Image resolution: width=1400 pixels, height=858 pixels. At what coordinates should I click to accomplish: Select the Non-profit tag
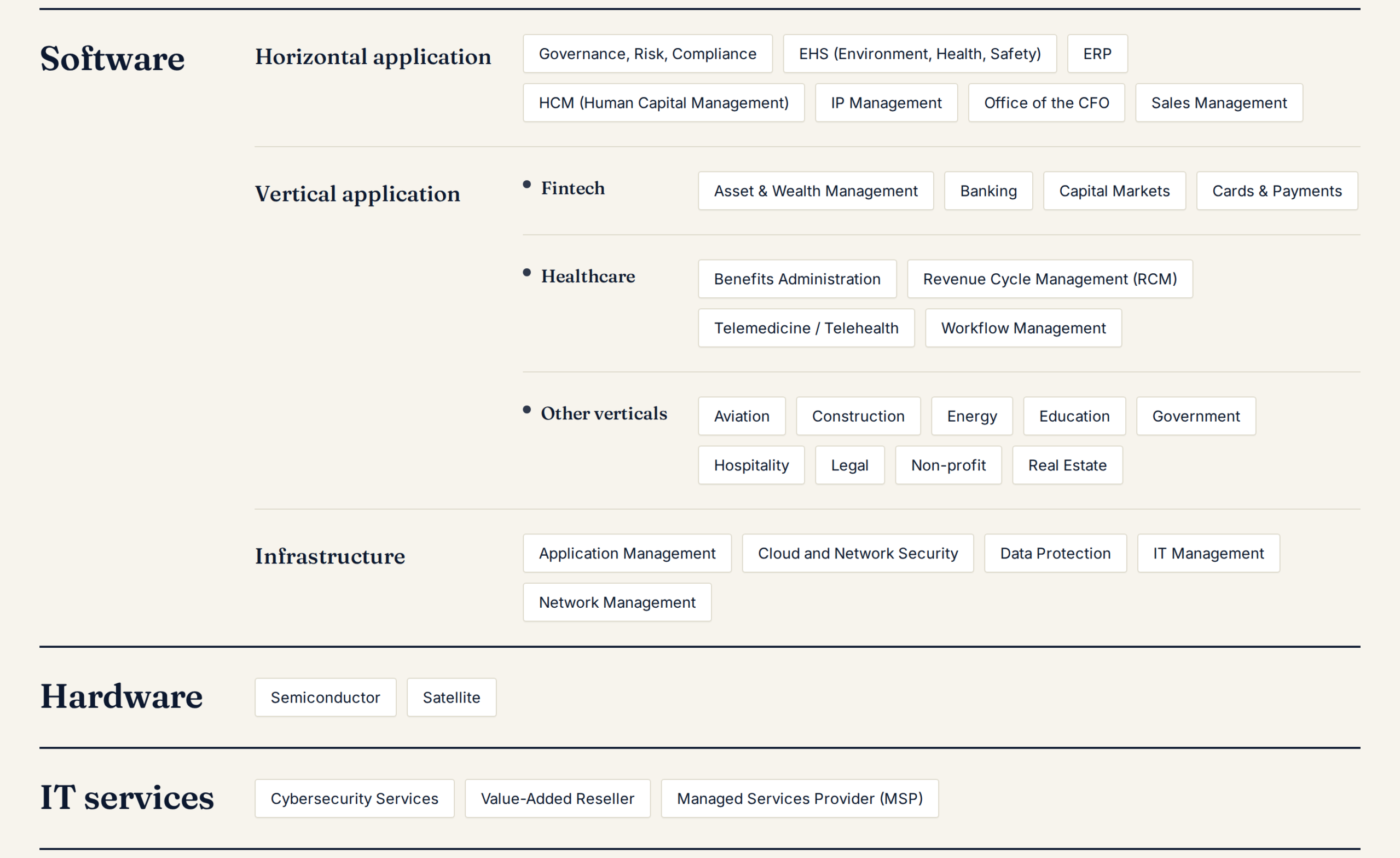(x=949, y=465)
